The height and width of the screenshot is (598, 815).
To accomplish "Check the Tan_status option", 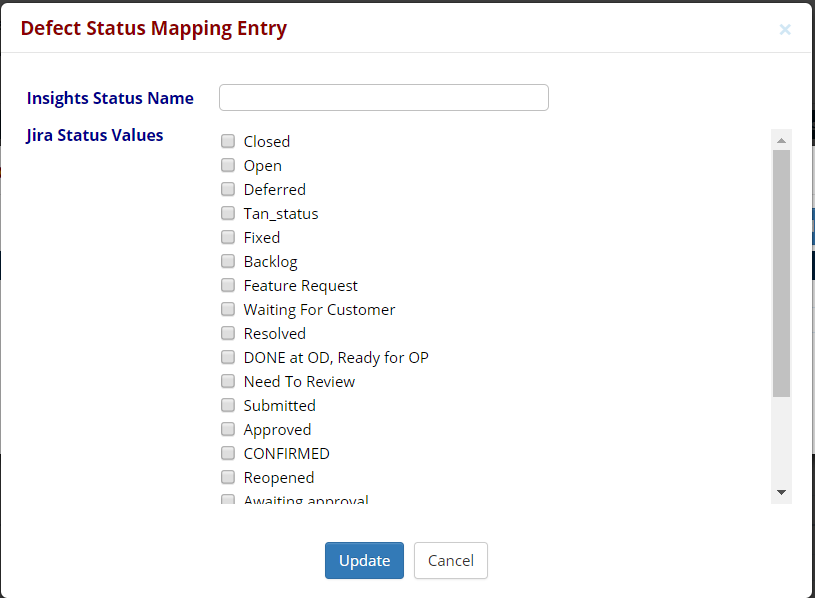I will coord(227,213).
